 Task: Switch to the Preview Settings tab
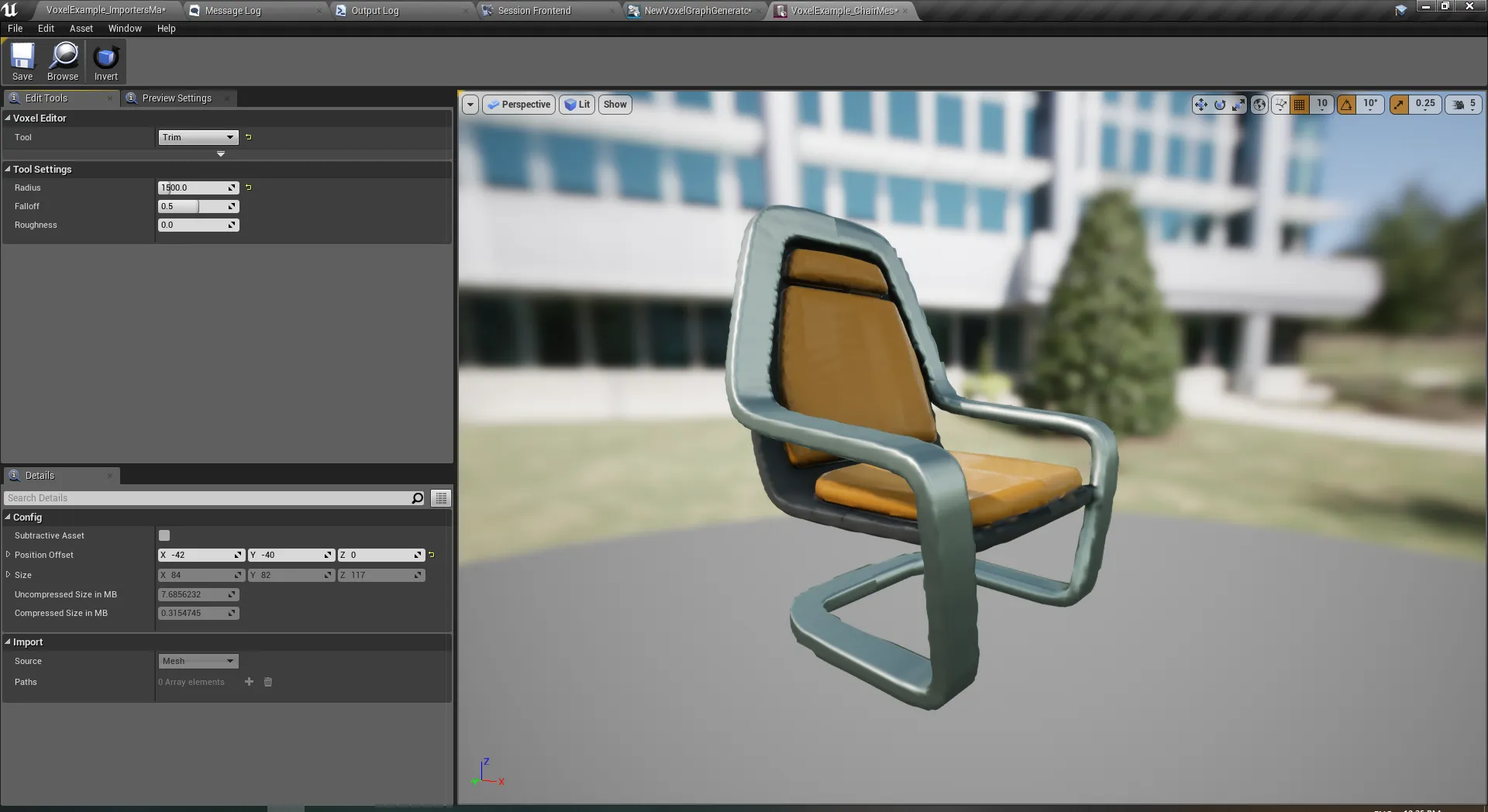click(177, 98)
